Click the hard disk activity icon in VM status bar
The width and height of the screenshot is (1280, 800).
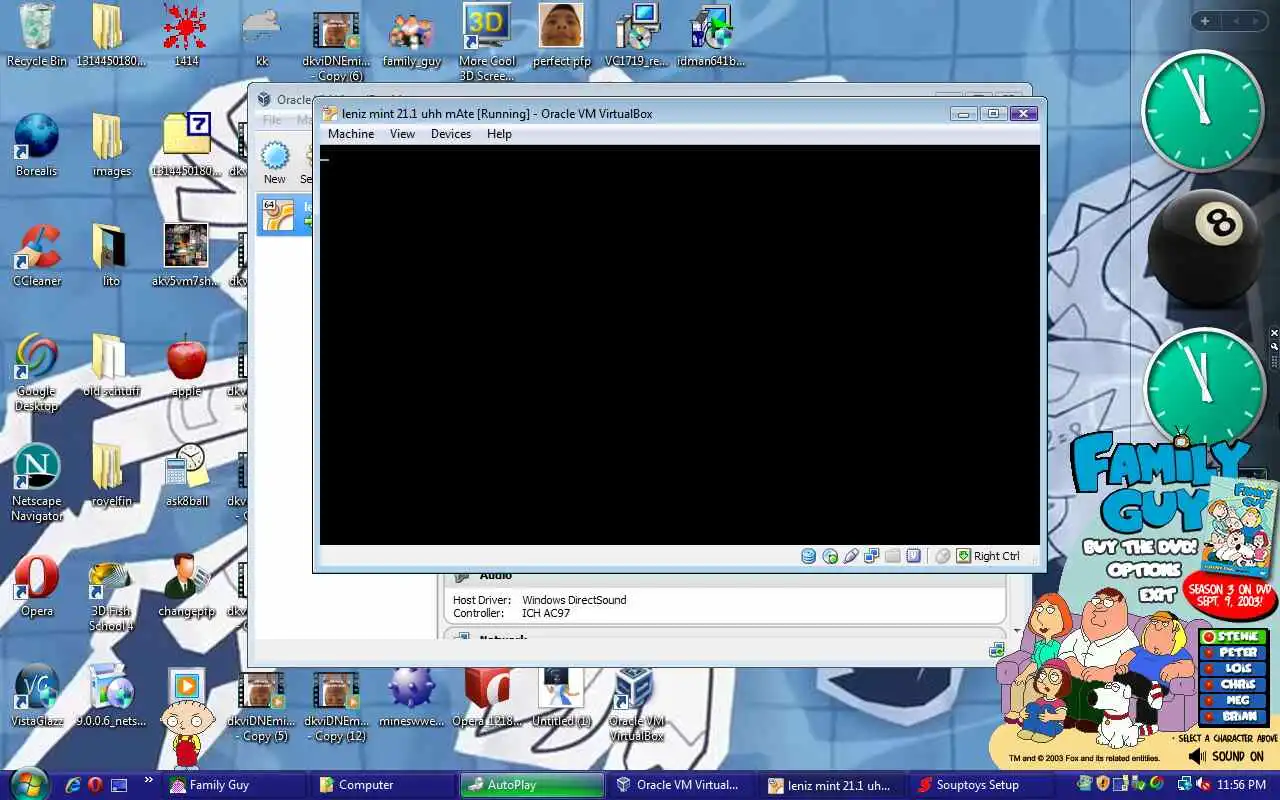pyautogui.click(x=808, y=556)
